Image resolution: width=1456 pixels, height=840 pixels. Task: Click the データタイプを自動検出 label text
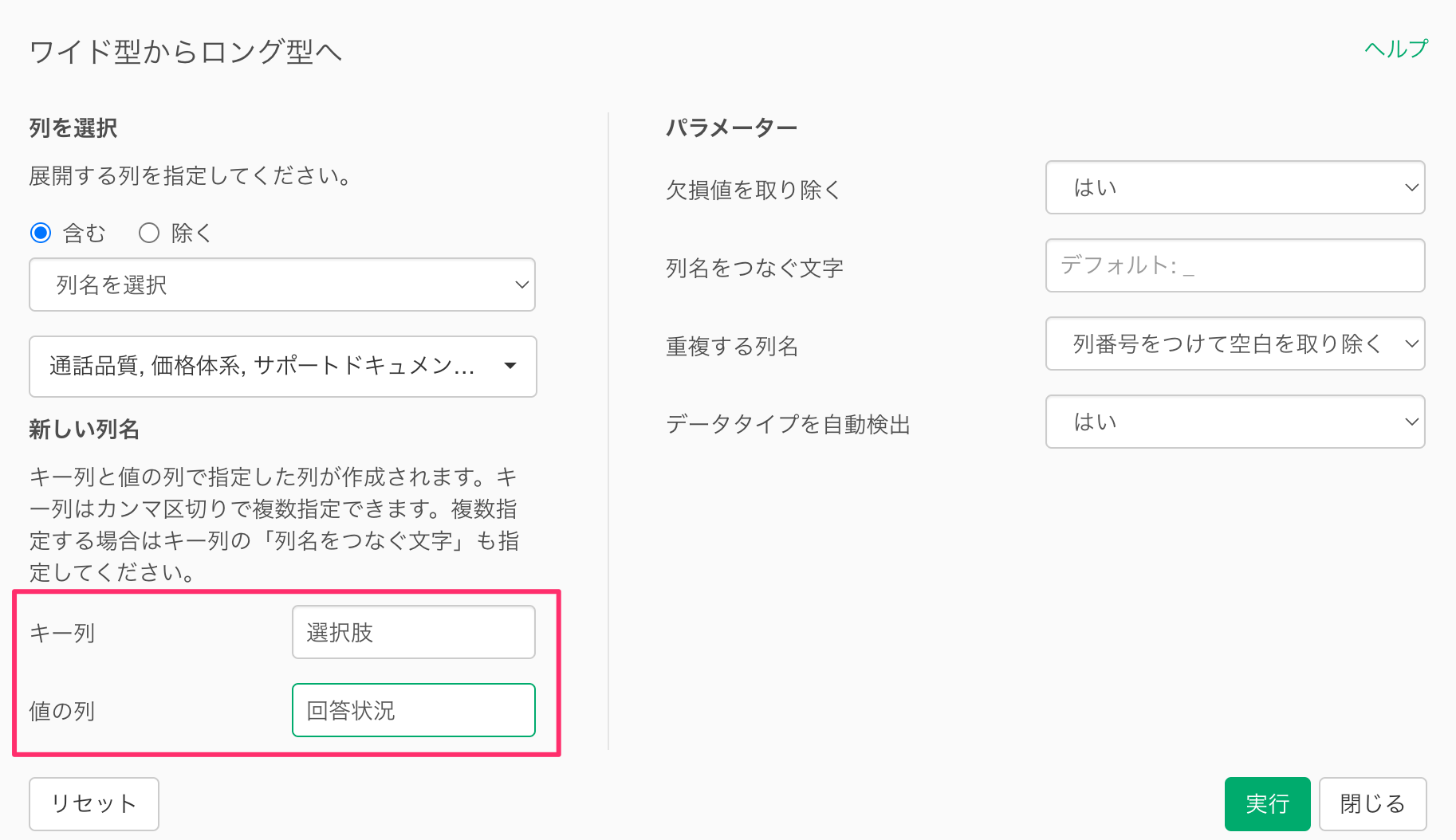point(788,424)
